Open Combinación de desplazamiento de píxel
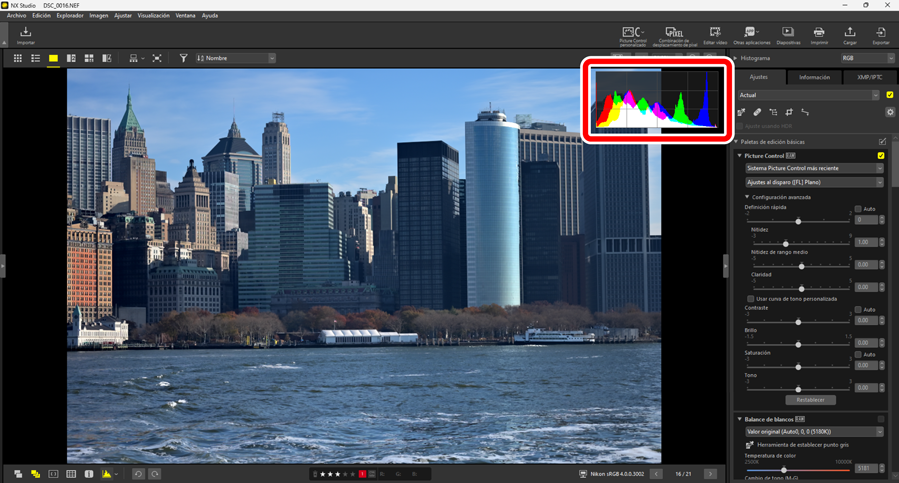The width and height of the screenshot is (899, 483). point(673,35)
